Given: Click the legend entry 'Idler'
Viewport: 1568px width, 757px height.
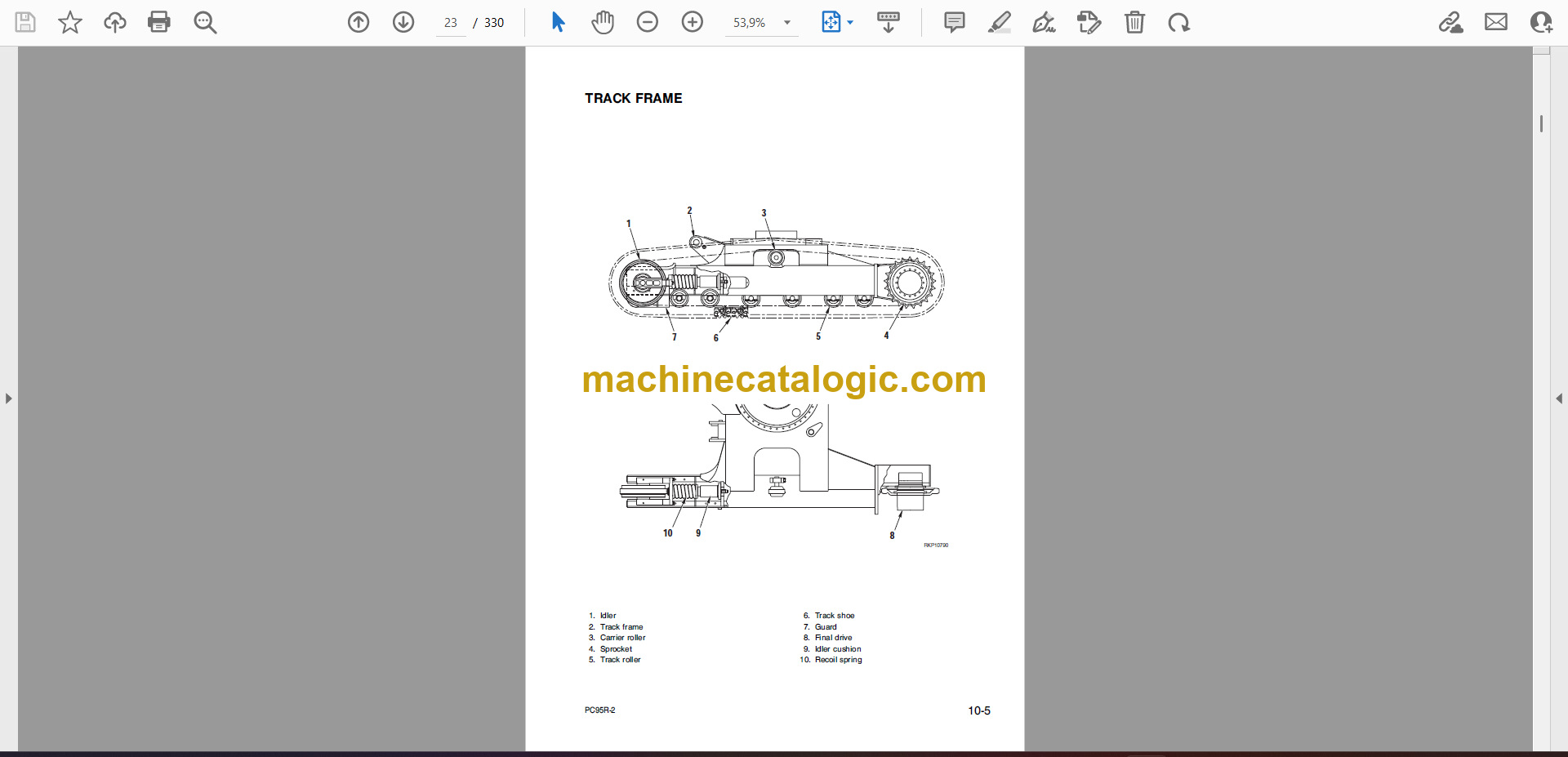Looking at the screenshot, I should (x=608, y=616).
